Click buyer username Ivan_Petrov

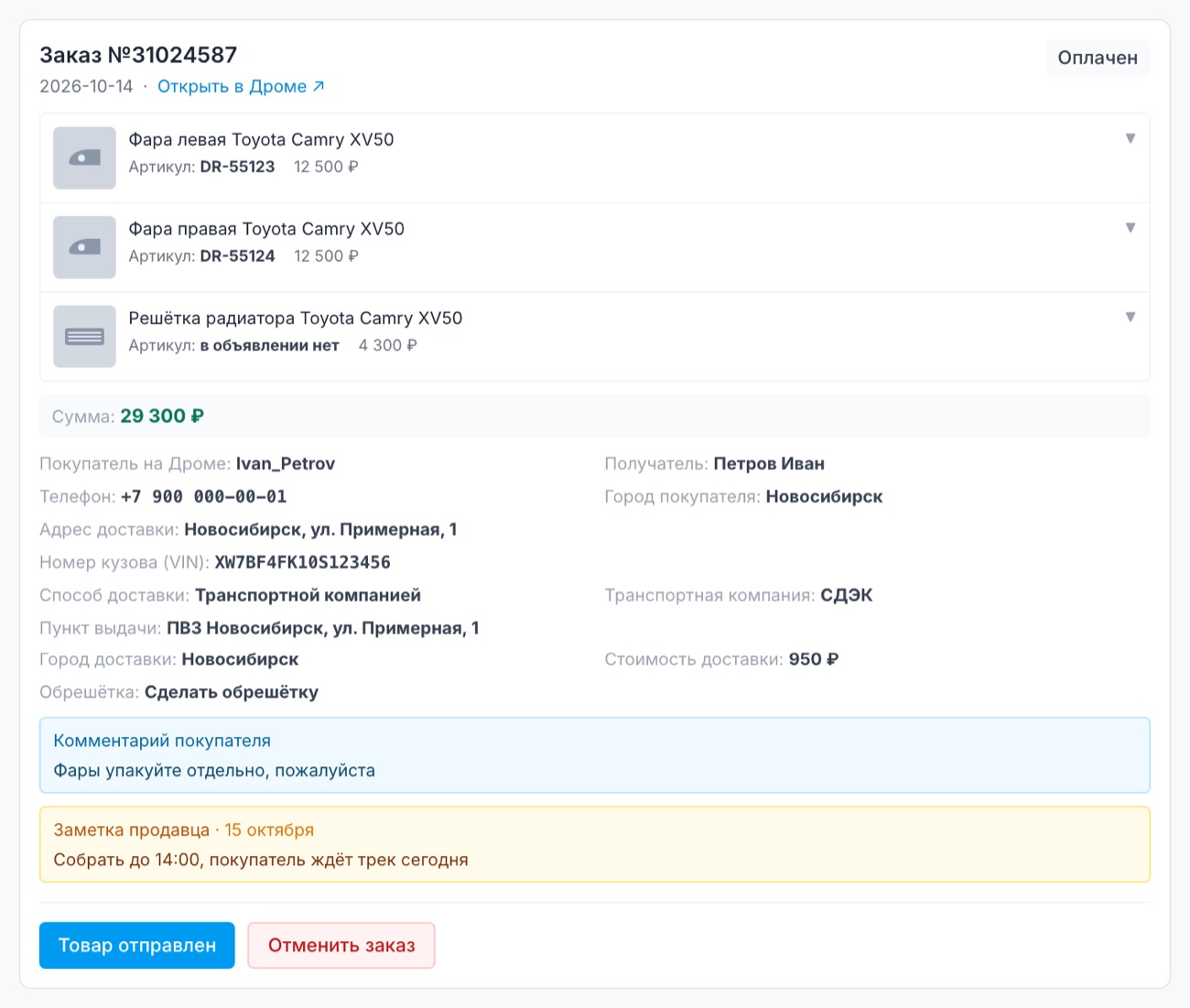286,464
